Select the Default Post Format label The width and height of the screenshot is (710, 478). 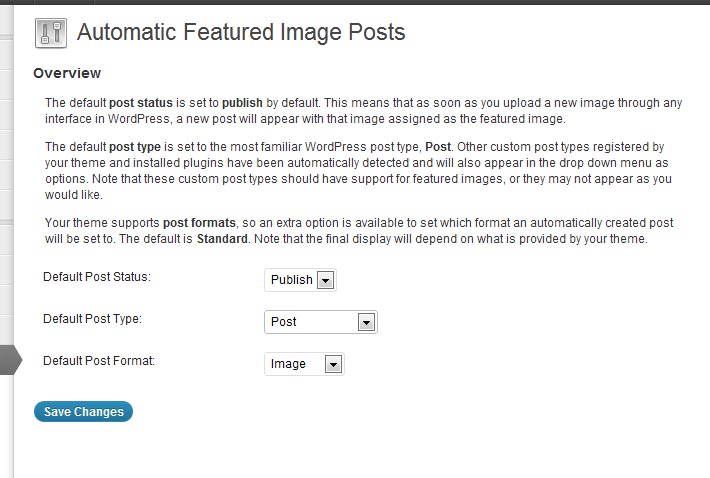[99, 361]
